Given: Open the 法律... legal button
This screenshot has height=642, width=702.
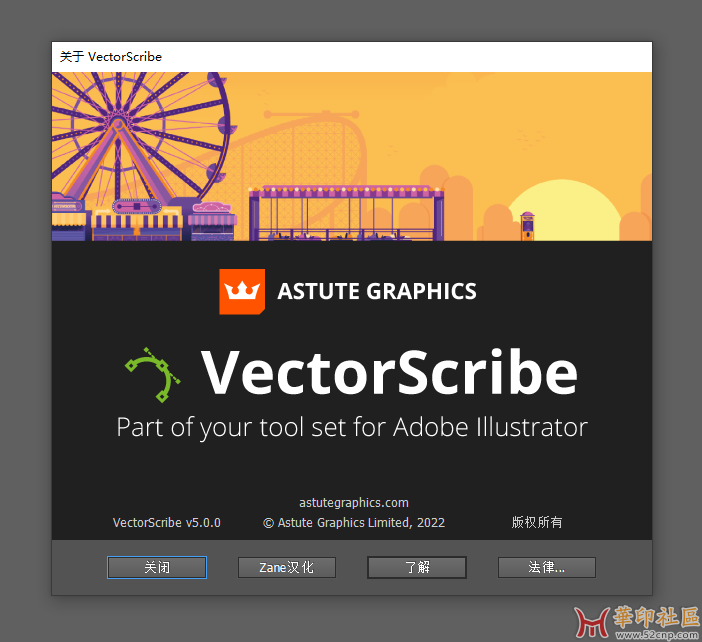Looking at the screenshot, I should [x=547, y=567].
